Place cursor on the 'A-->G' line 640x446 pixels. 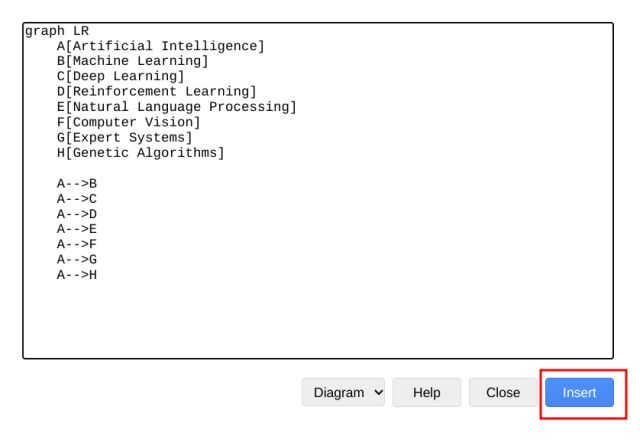point(77,259)
